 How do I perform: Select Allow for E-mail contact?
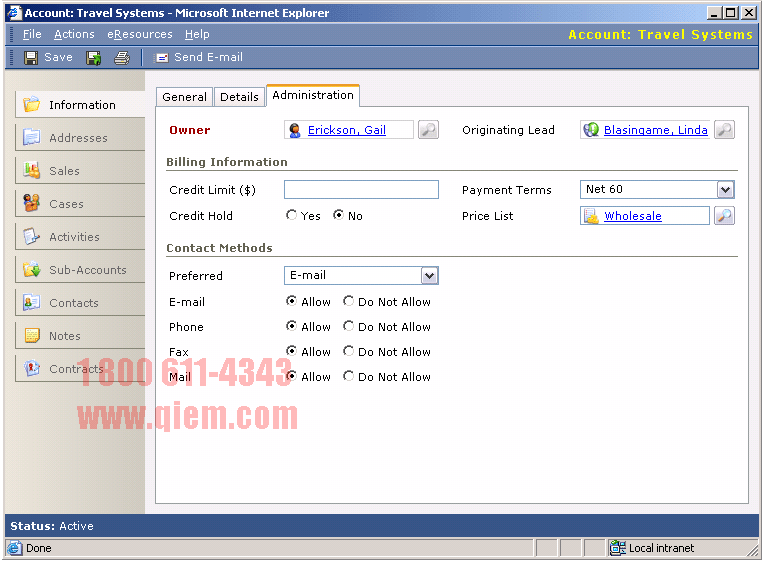pos(291,301)
